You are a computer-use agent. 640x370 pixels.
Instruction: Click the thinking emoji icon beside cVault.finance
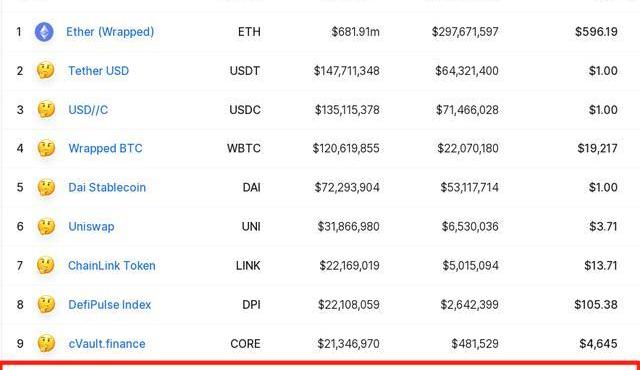point(46,343)
